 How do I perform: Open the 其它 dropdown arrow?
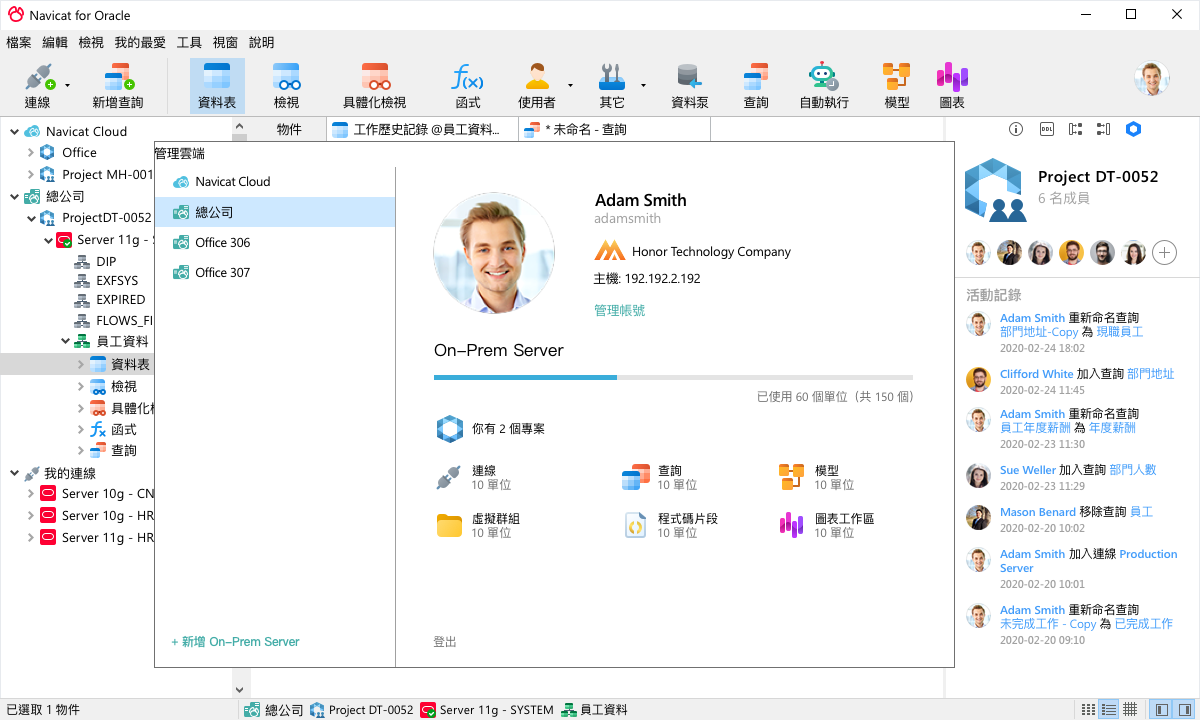643,86
